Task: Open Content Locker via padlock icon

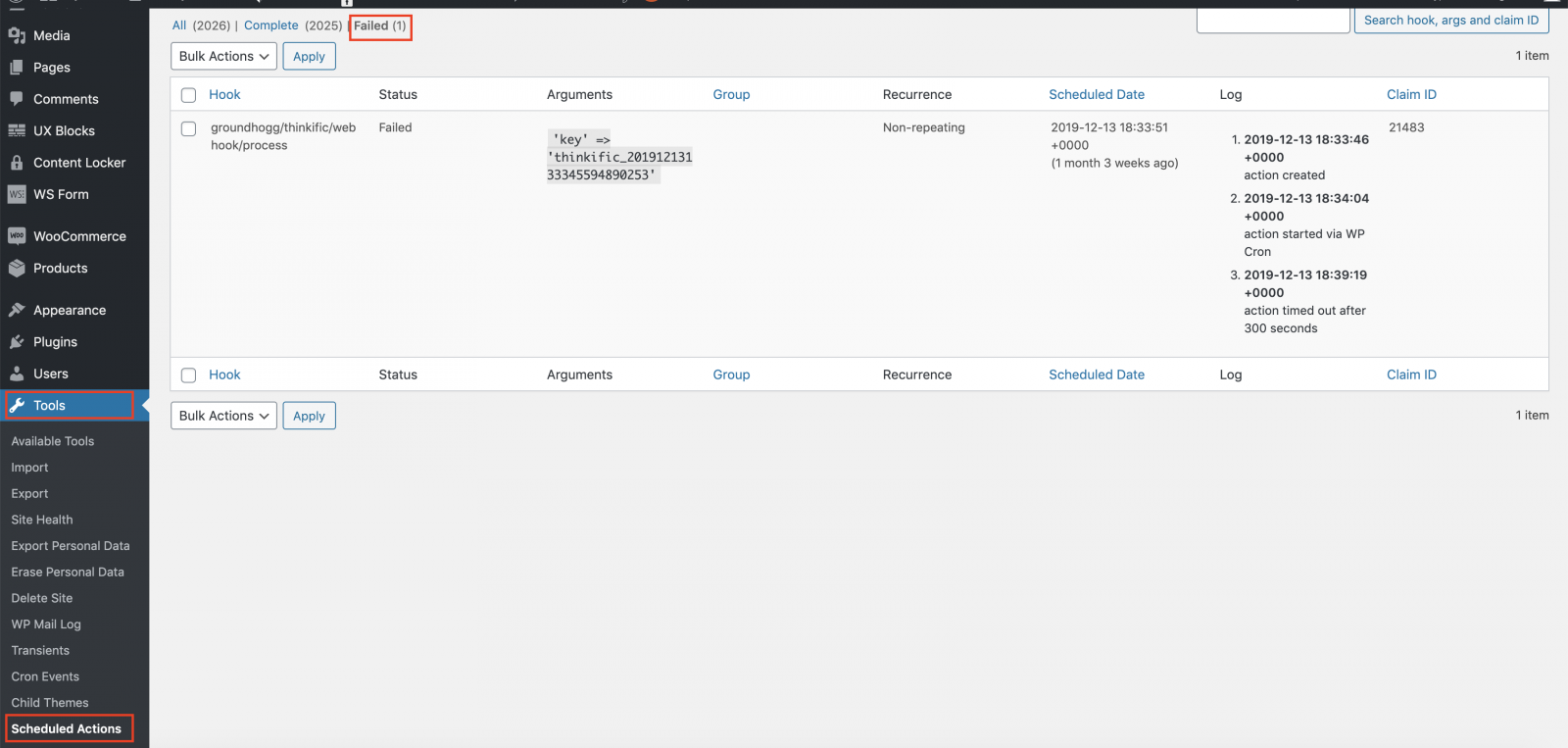Action: [17, 163]
